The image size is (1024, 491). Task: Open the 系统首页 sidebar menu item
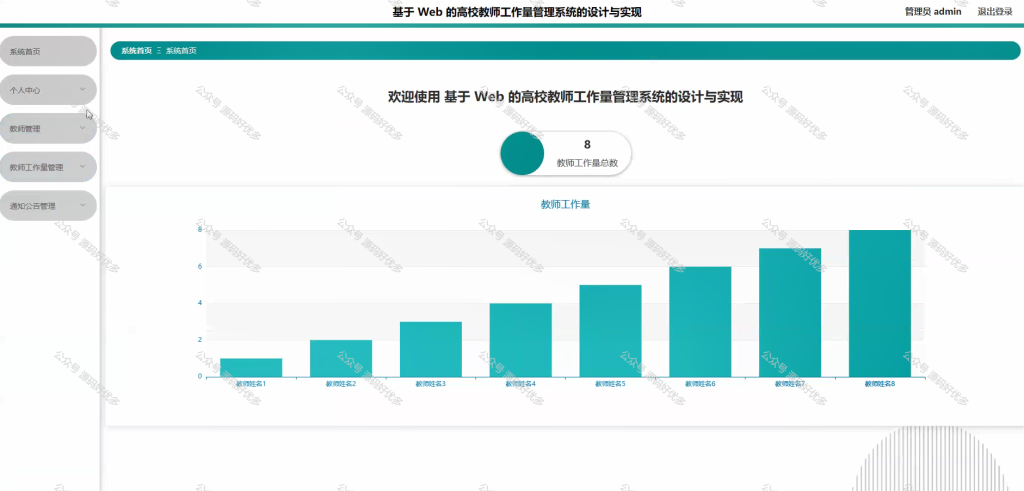pyautogui.click(x=48, y=52)
